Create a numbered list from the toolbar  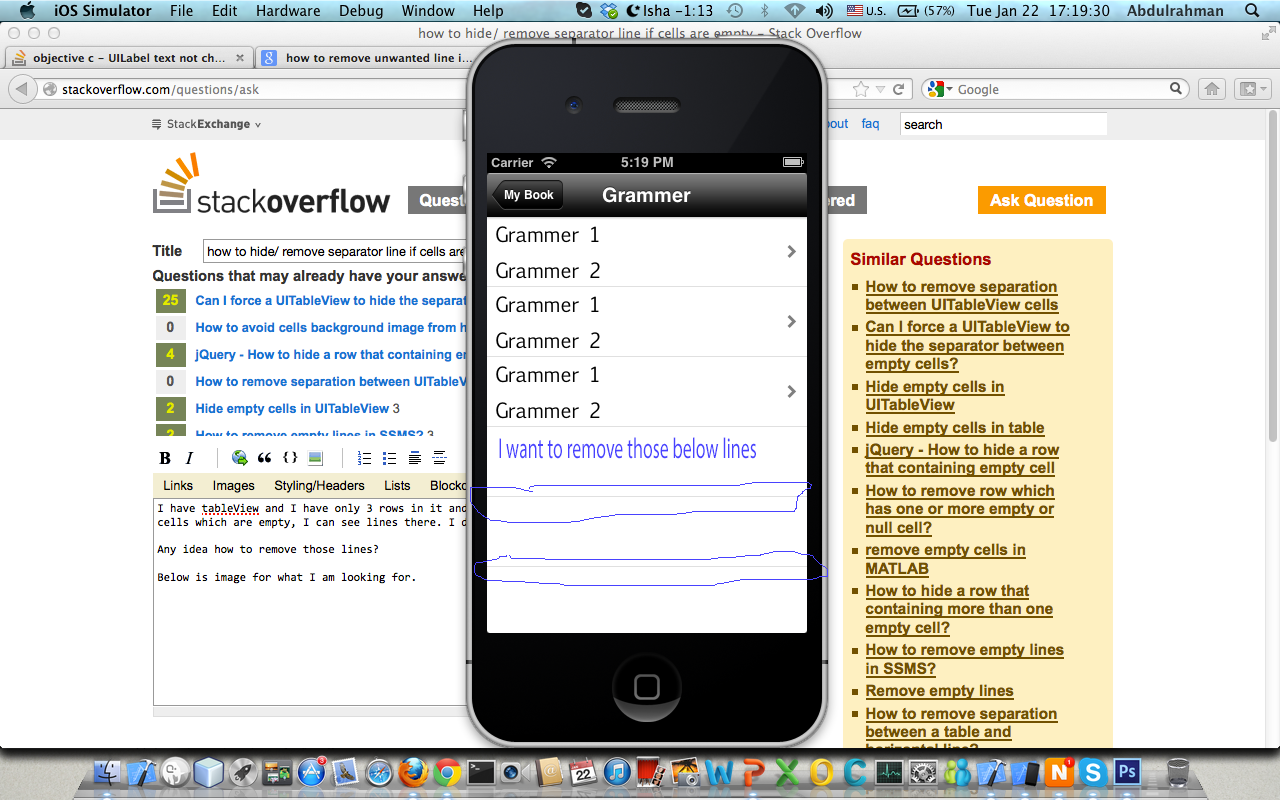(x=365, y=458)
